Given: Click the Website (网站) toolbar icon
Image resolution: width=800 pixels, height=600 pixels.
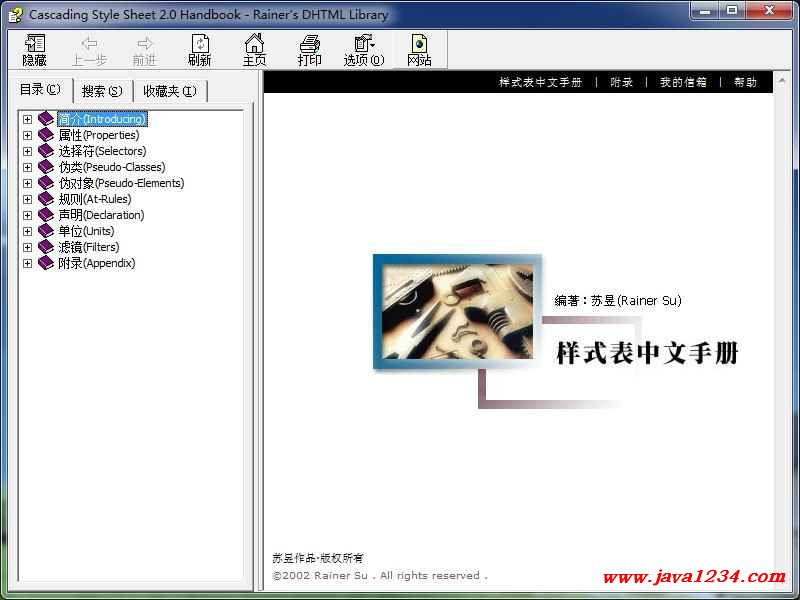Looking at the screenshot, I should click(419, 49).
